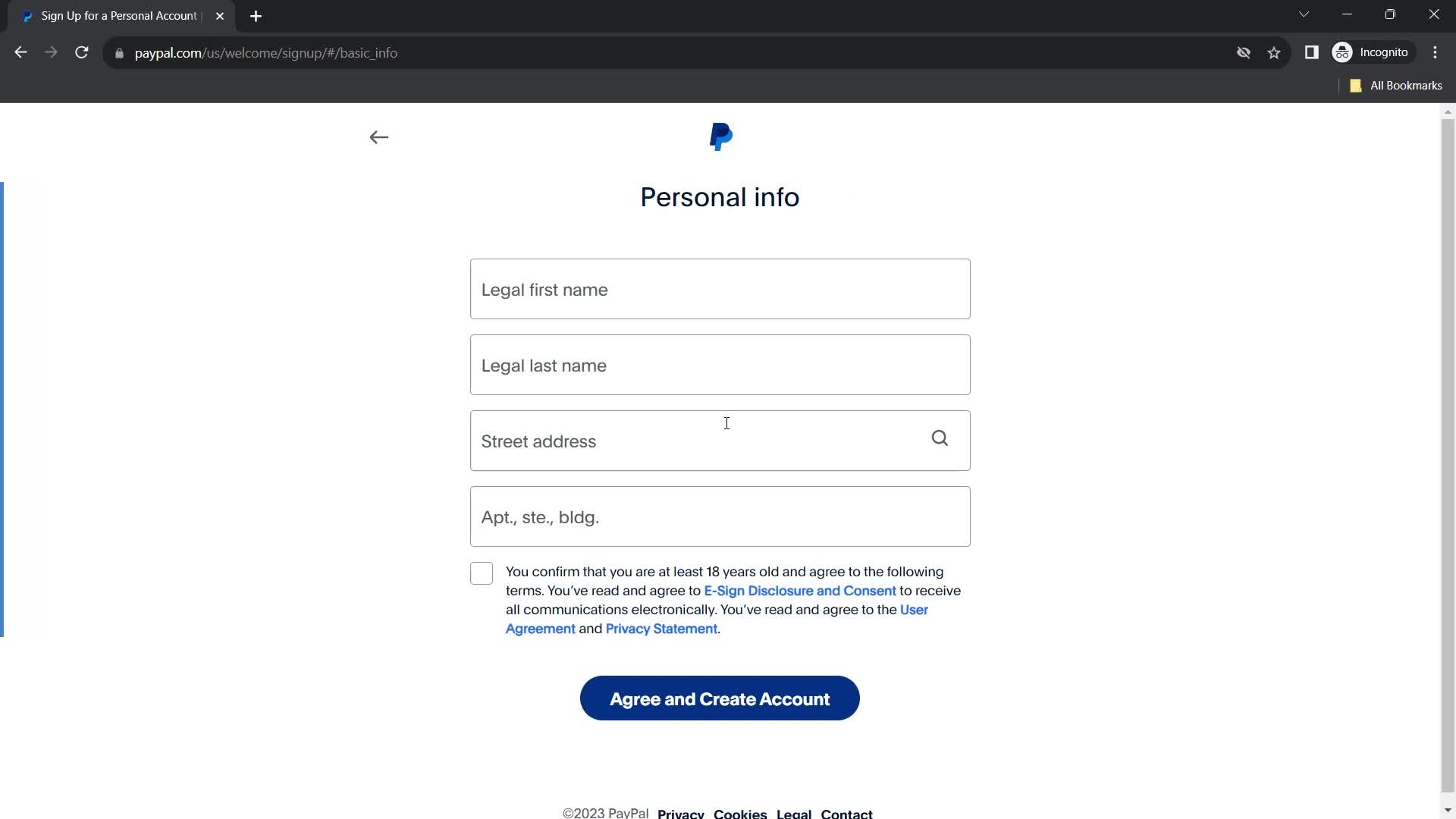
Task: Click the Street address input field
Action: point(720,441)
